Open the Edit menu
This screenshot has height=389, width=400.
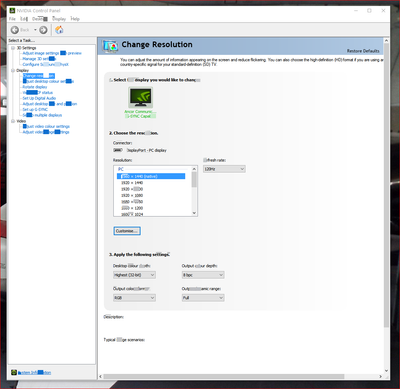[x=24, y=19]
